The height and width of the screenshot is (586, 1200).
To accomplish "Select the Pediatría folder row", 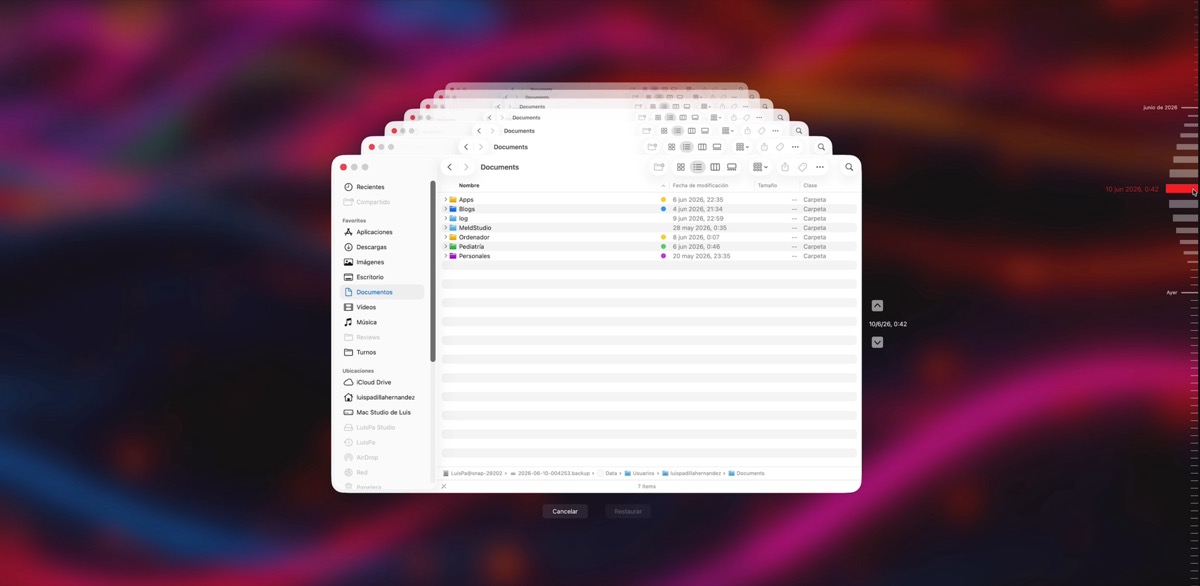I will [649, 246].
